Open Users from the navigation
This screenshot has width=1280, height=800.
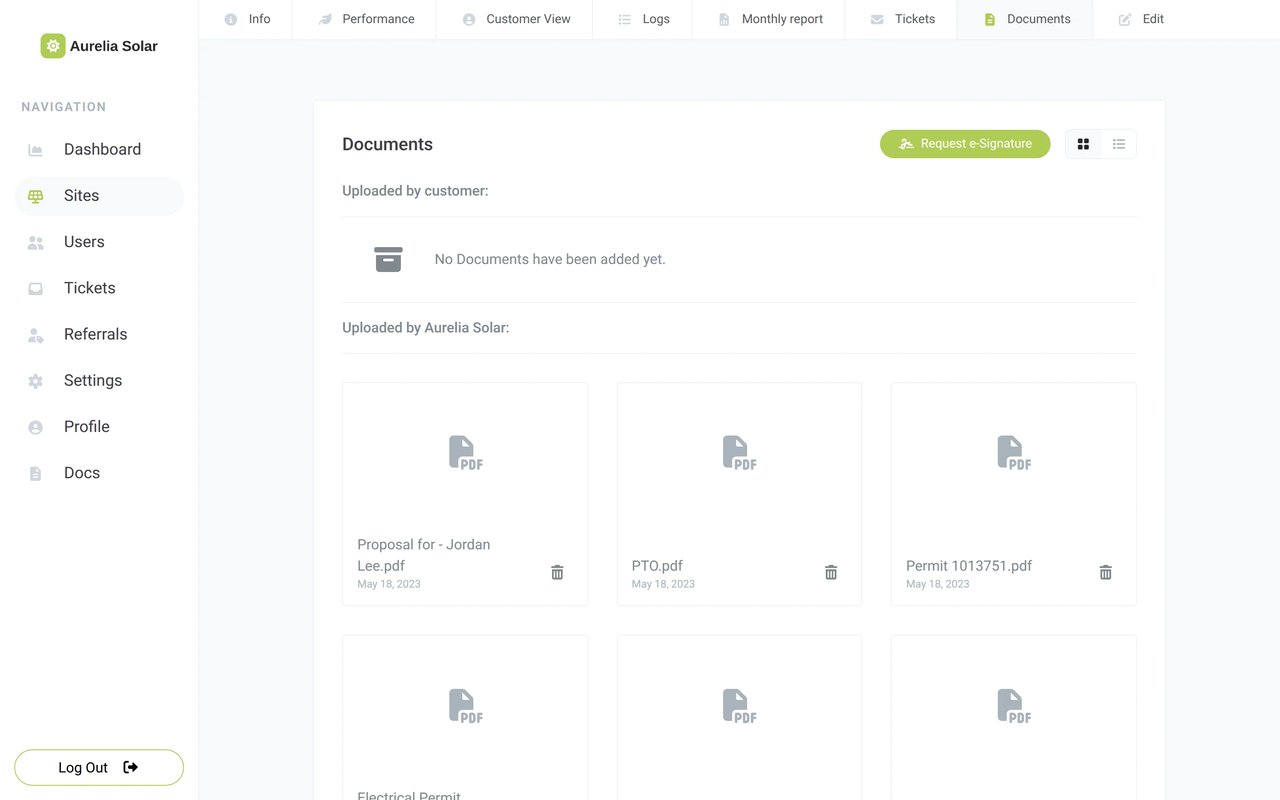point(99,242)
